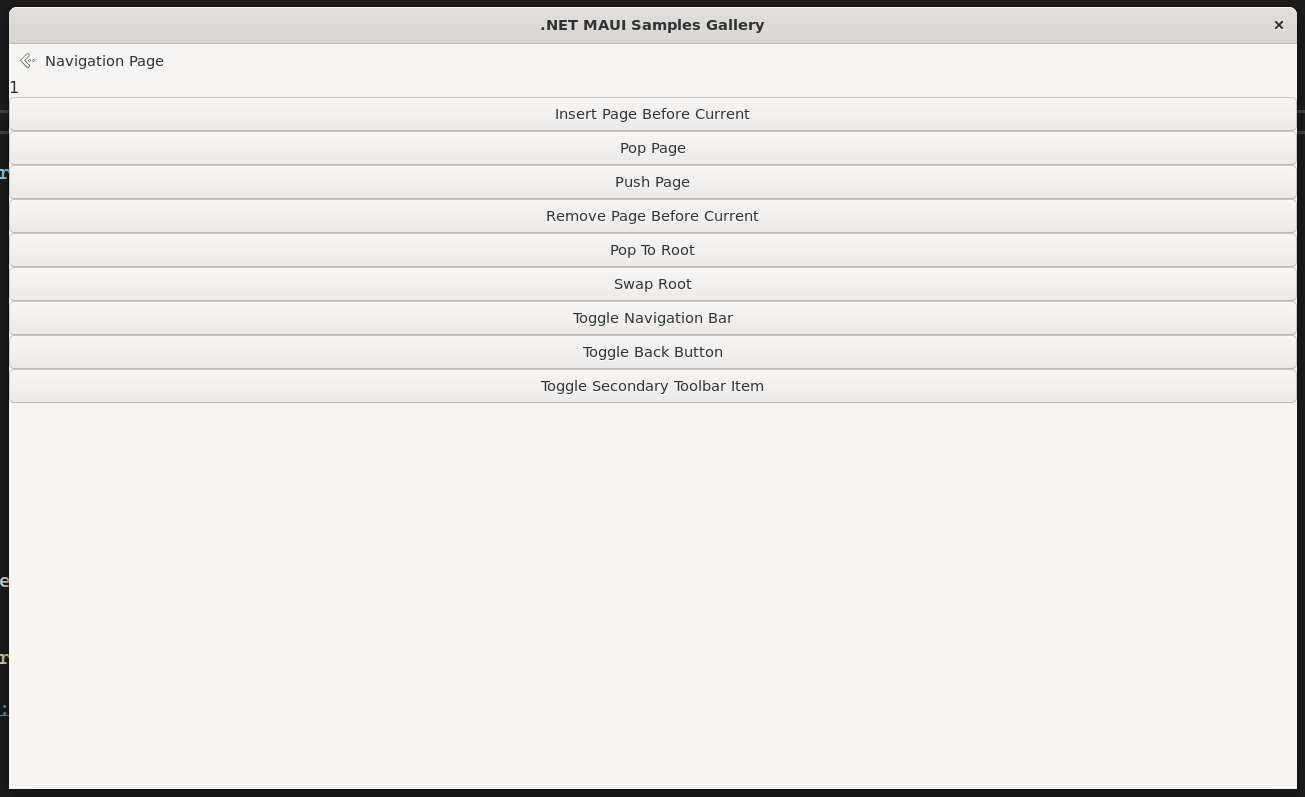This screenshot has width=1305, height=797.
Task: Click empty title bar area left of title
Action: coord(270,25)
